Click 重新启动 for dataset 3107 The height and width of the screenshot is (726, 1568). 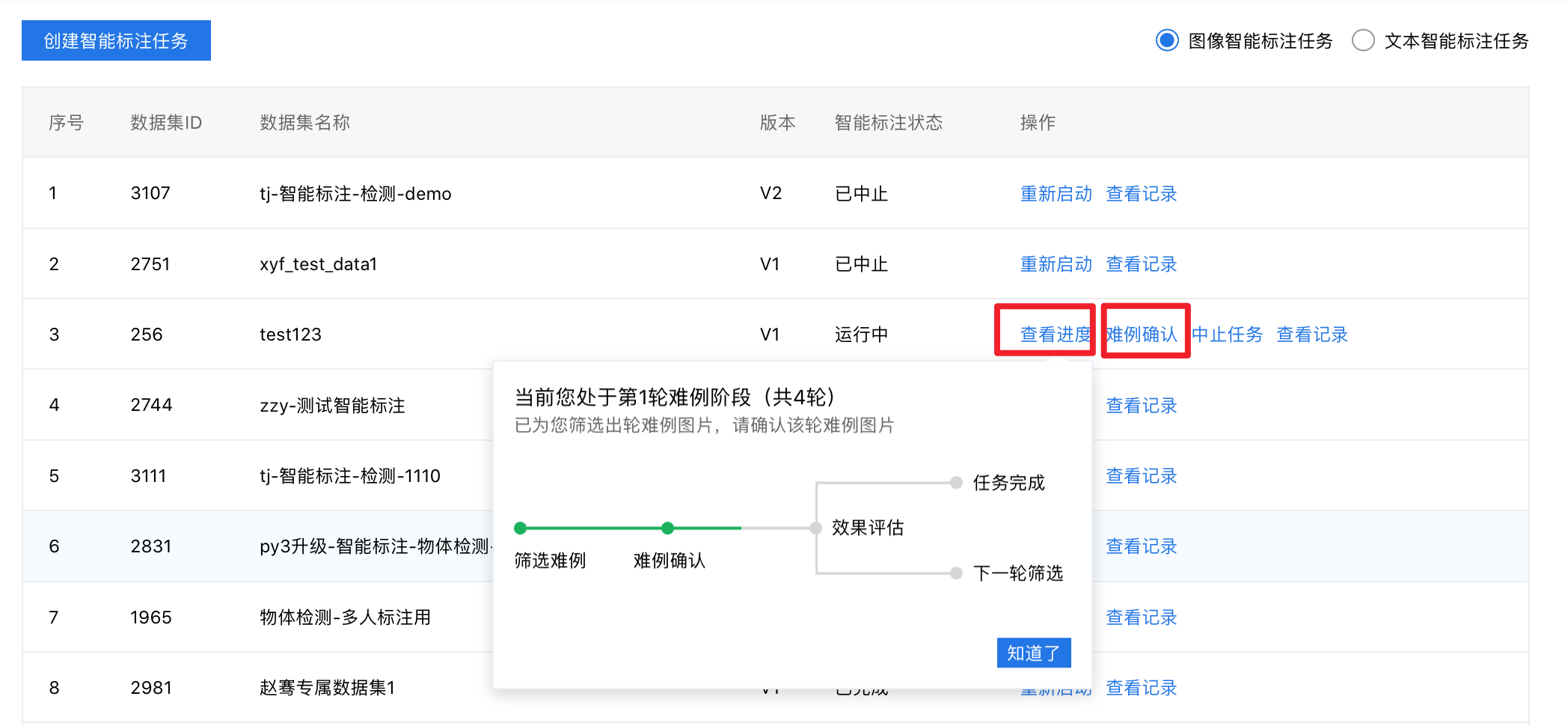tap(1056, 194)
